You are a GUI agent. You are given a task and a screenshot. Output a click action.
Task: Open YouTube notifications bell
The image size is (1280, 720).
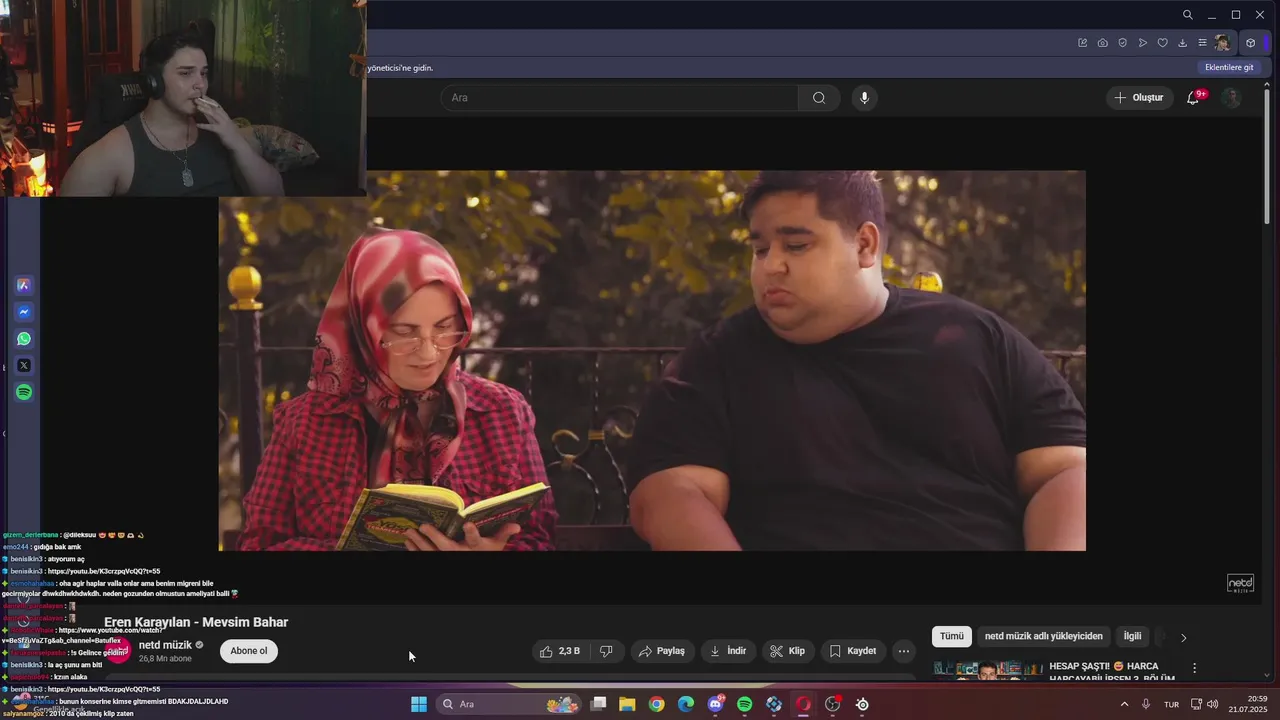1193,98
